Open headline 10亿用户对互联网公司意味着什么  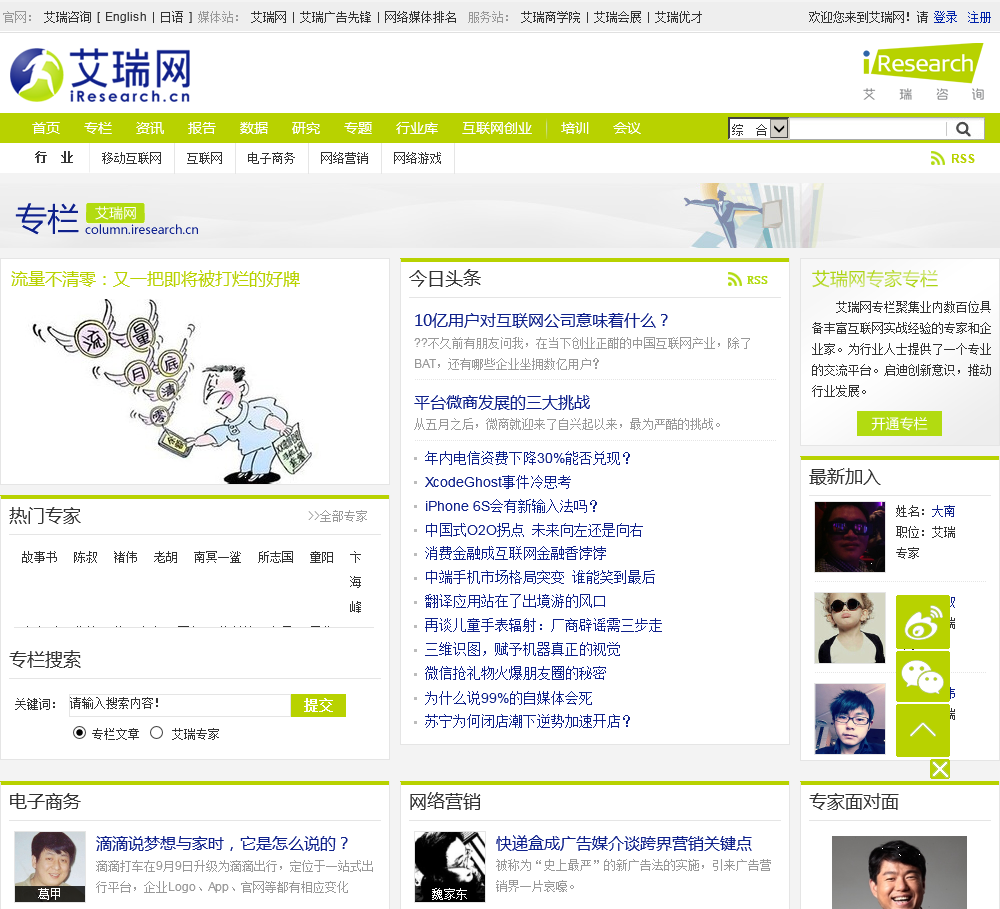(541, 320)
